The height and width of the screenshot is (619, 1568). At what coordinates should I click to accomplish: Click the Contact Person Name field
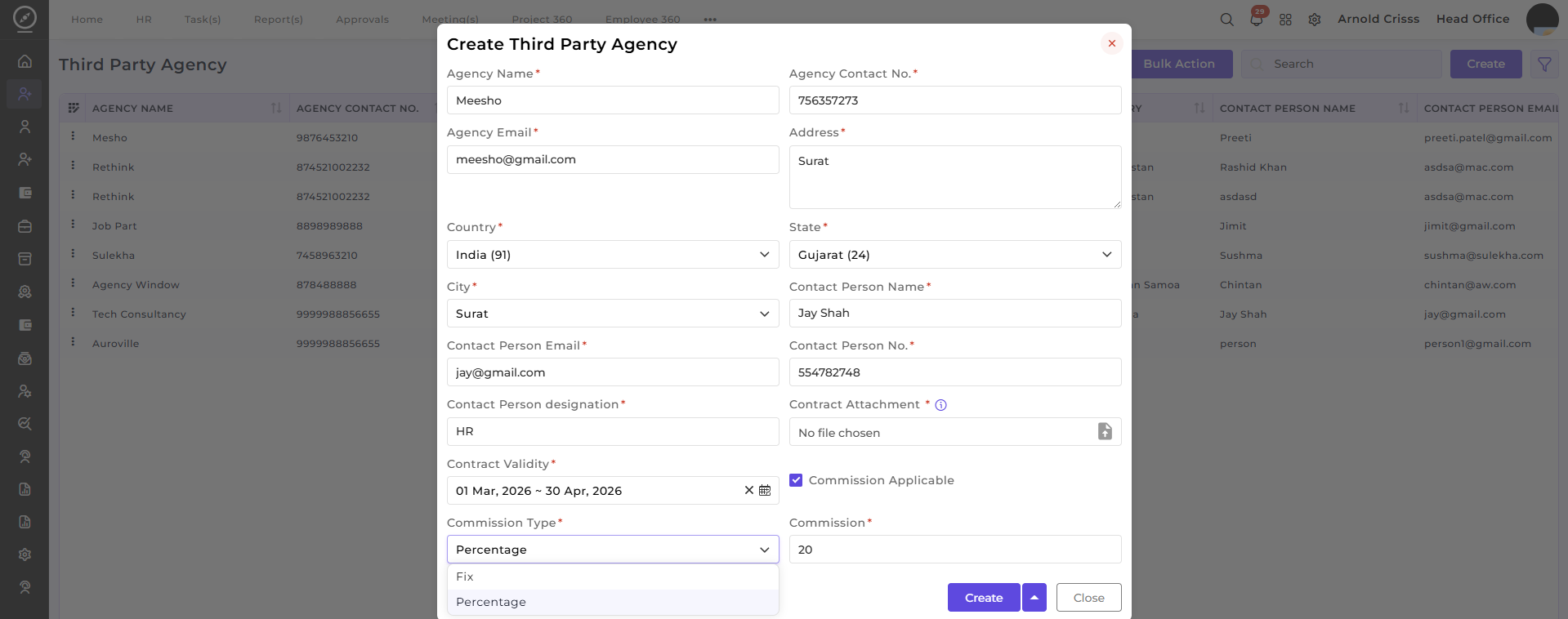point(955,313)
